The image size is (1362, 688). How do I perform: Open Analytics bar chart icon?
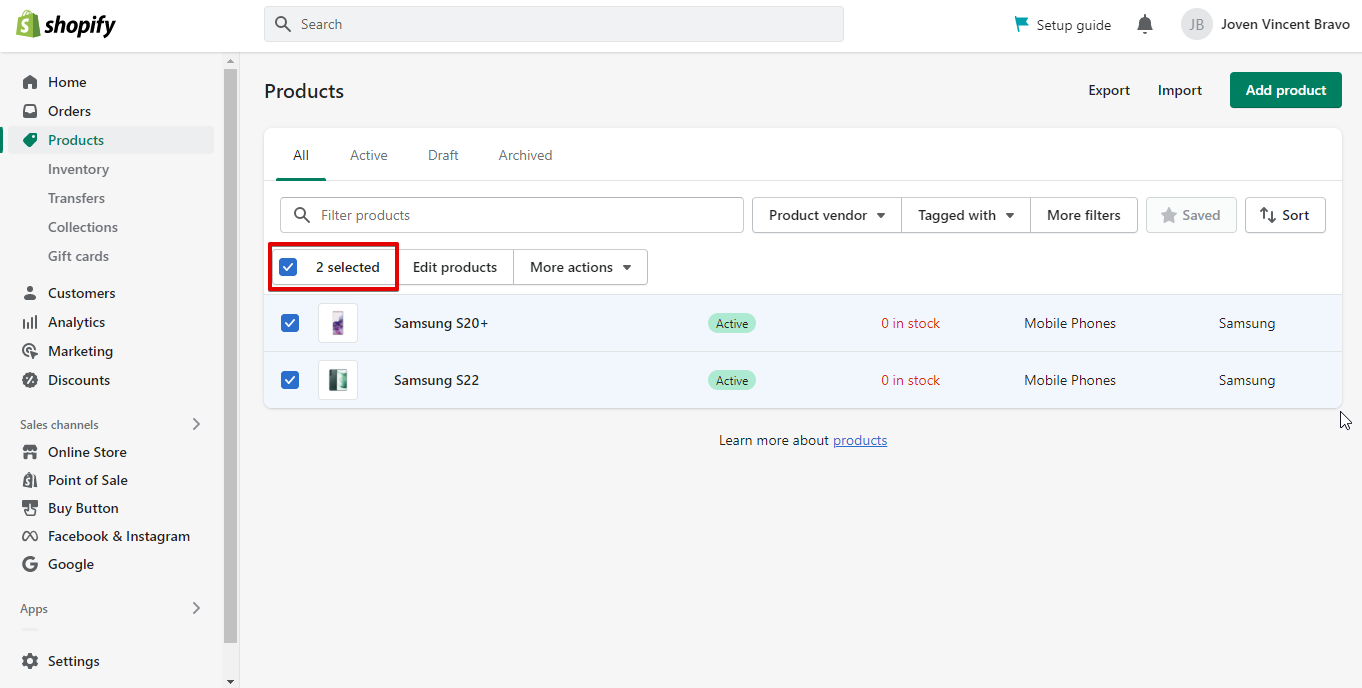click(30, 322)
